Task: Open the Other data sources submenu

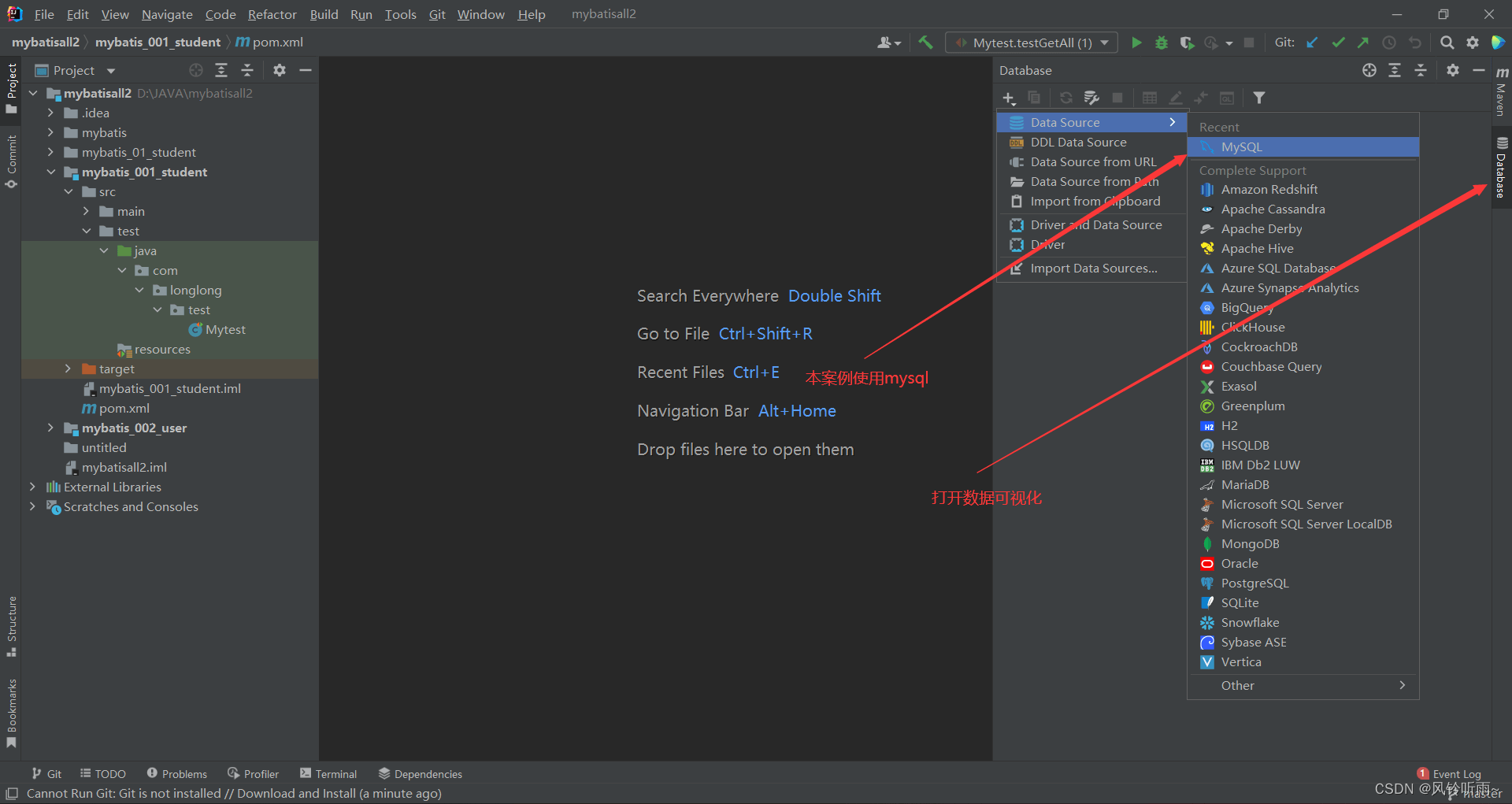Action: (x=1303, y=685)
